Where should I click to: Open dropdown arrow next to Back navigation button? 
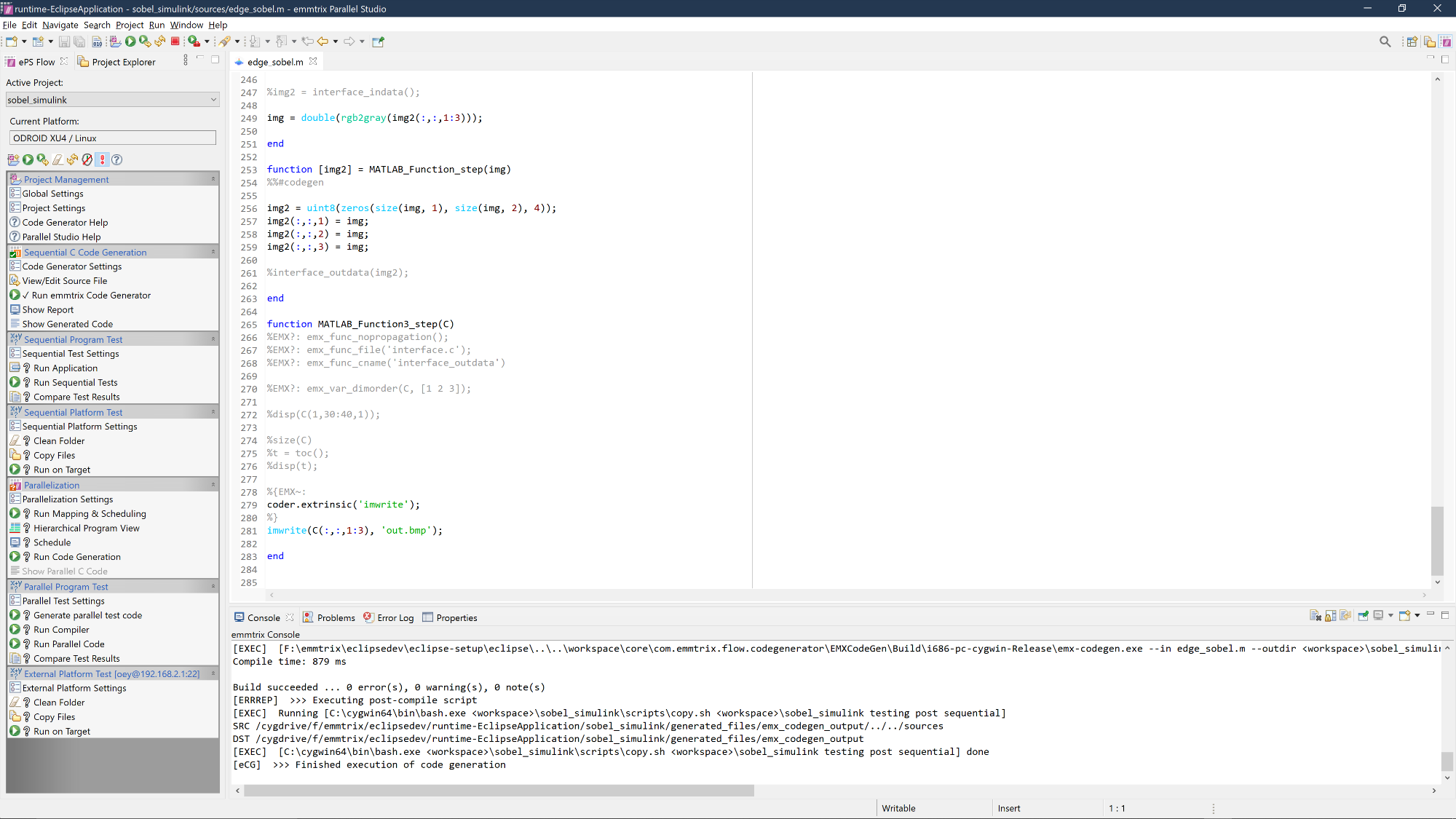tap(335, 41)
